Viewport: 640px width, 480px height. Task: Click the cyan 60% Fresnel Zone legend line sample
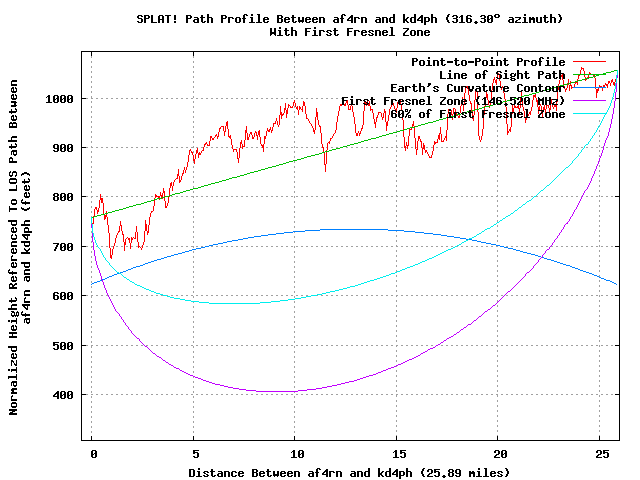(589, 113)
